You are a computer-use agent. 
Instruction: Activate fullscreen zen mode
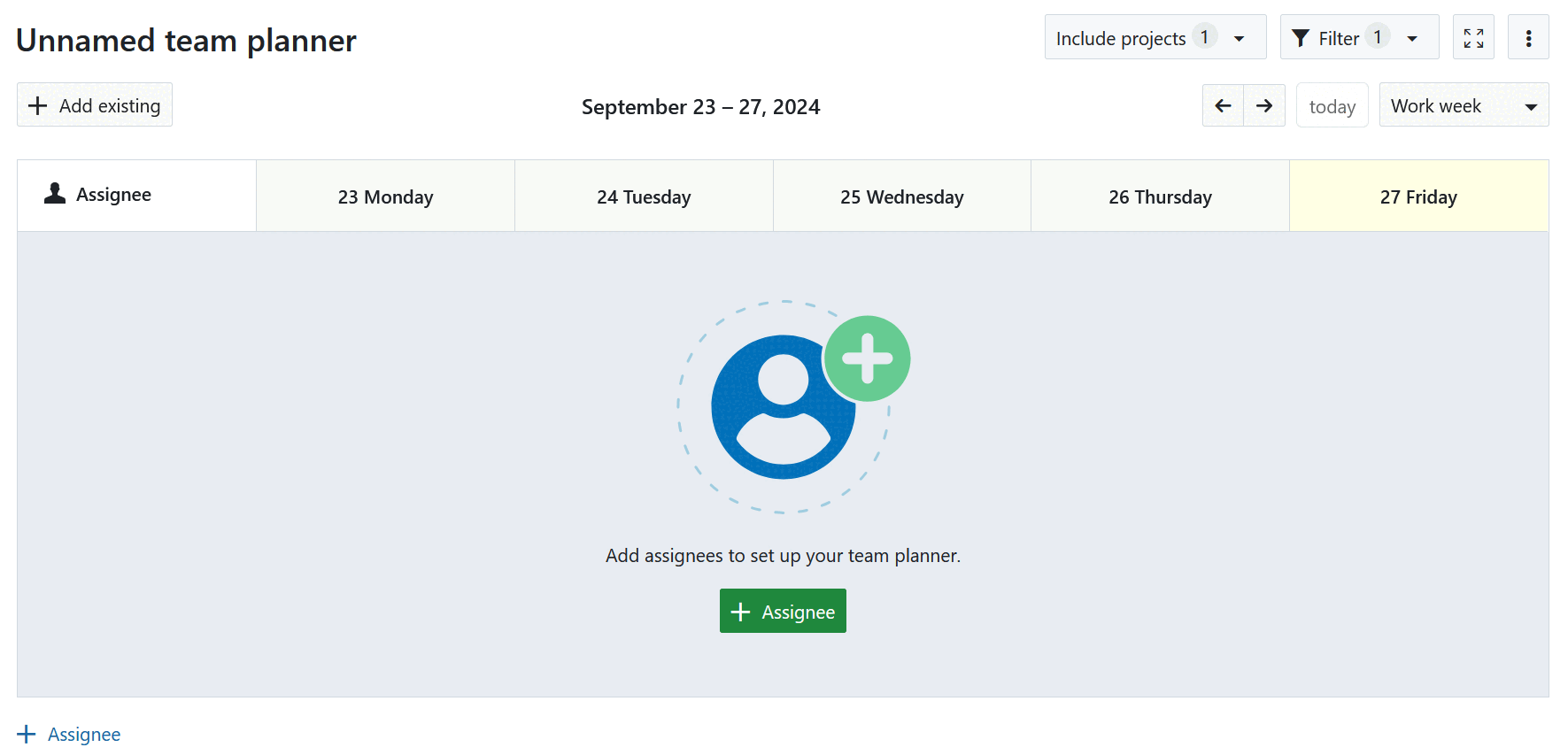click(1473, 37)
